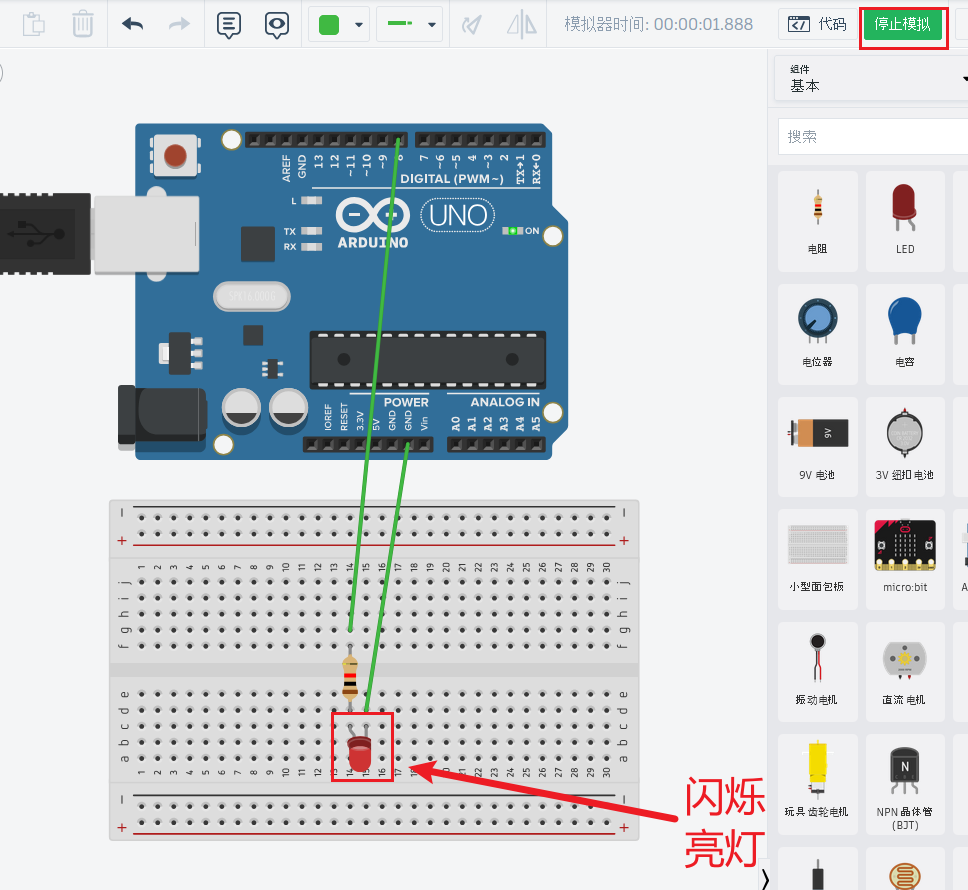Select the 振动电机 vibration motor
Viewport: 968px width, 890px height.
[x=817, y=672]
